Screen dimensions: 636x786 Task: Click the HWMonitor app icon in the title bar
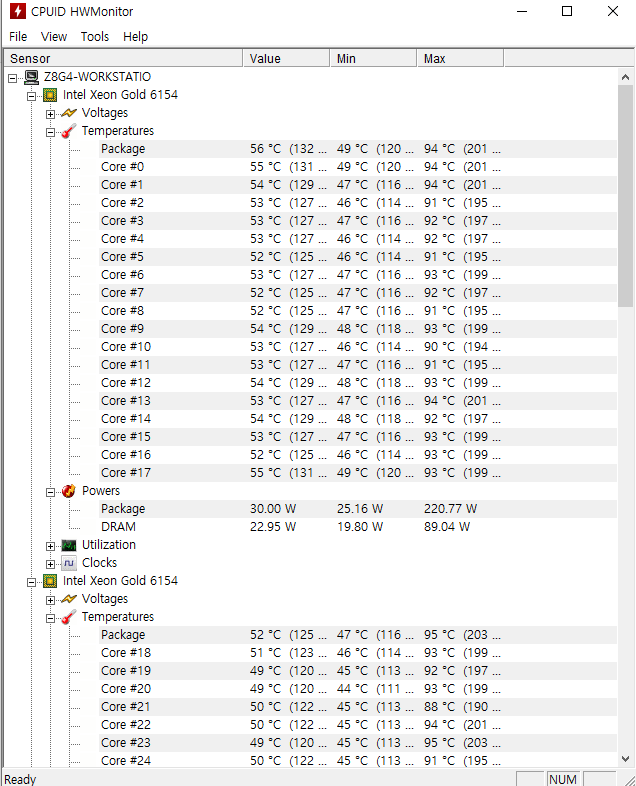[x=18, y=11]
